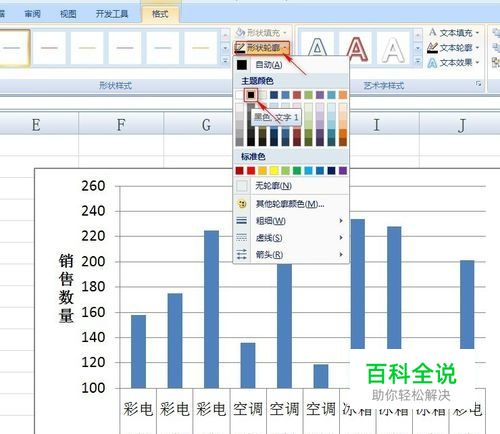Open the 视图 ribbon tab

(68, 14)
